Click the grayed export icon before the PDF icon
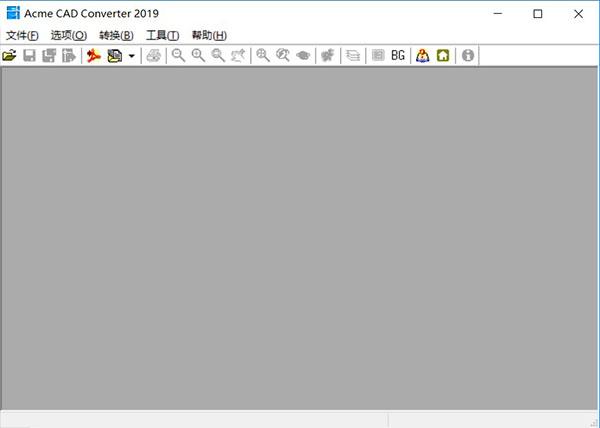This screenshot has width=600, height=428. click(x=69, y=55)
